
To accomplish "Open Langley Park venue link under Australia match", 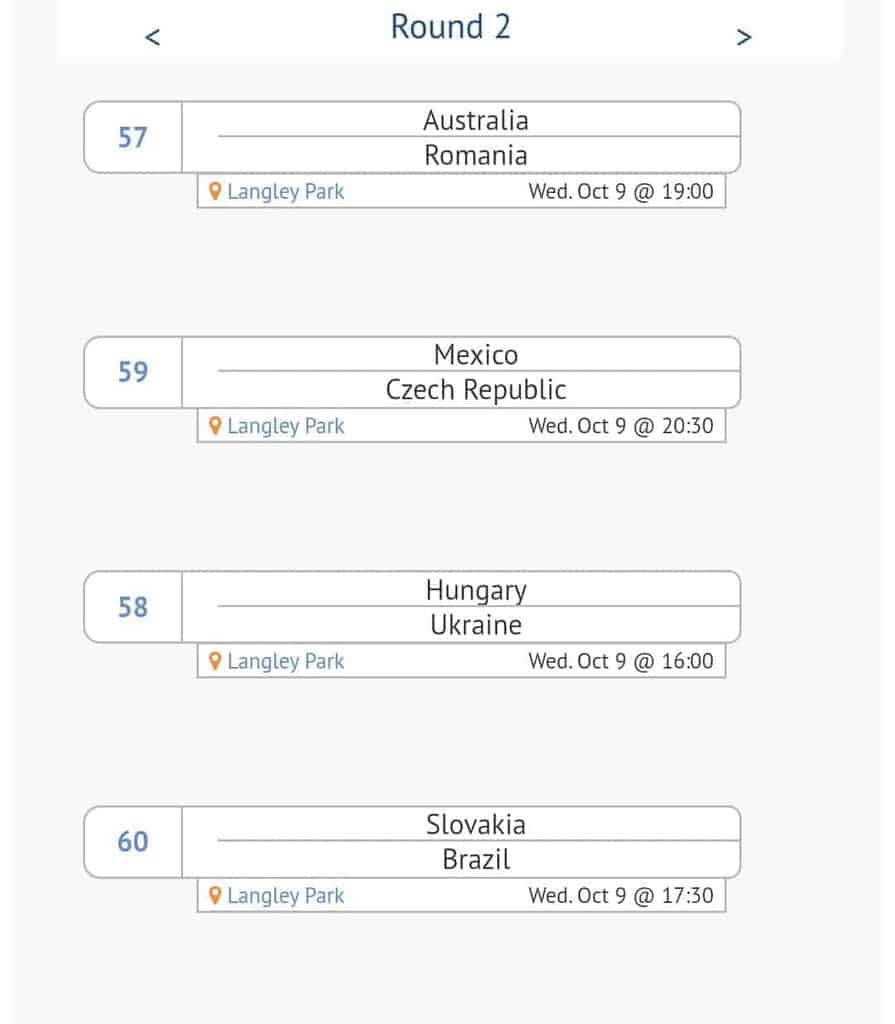I will click(285, 192).
